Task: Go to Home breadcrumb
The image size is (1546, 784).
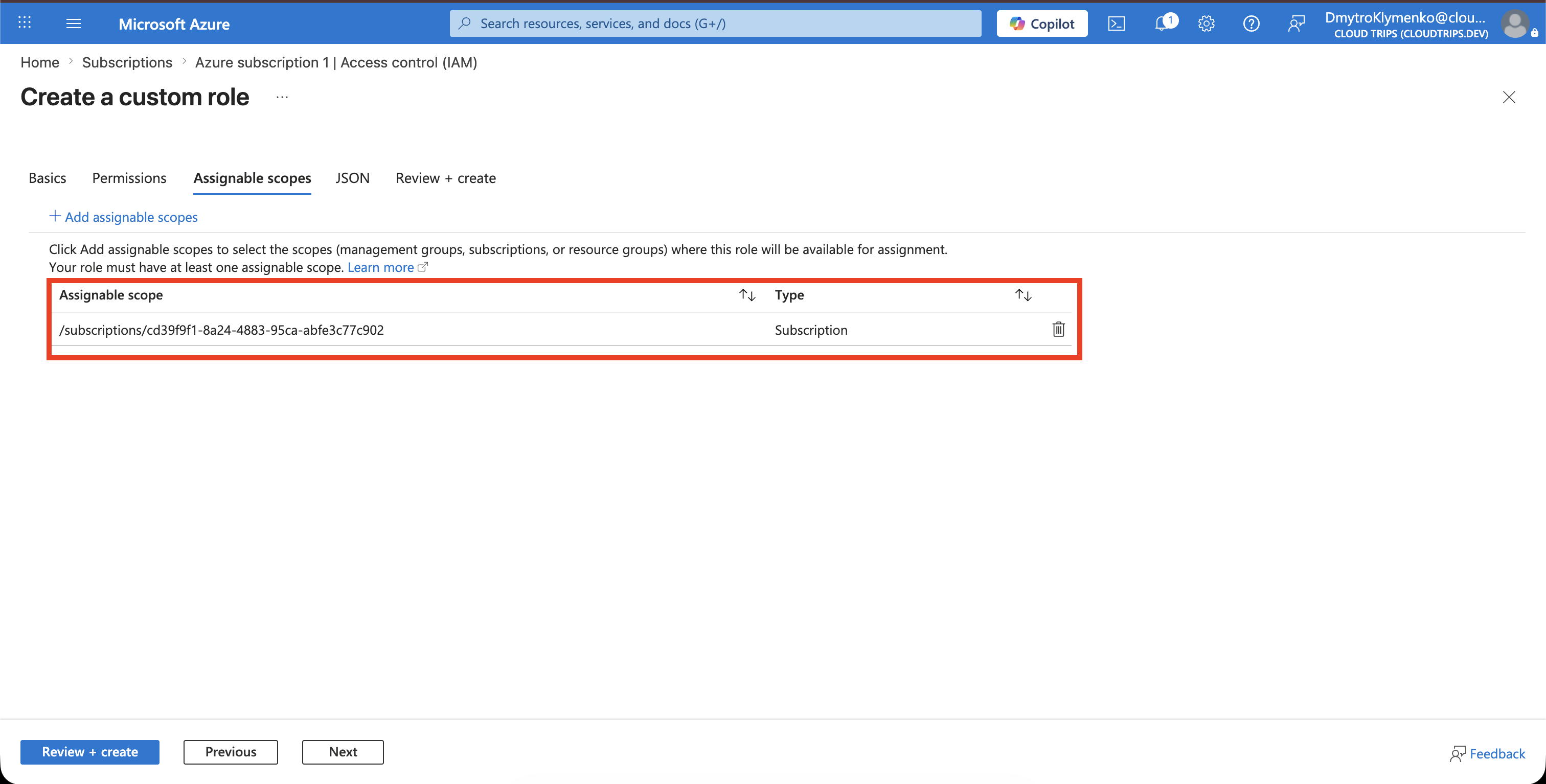Action: pyautogui.click(x=39, y=62)
